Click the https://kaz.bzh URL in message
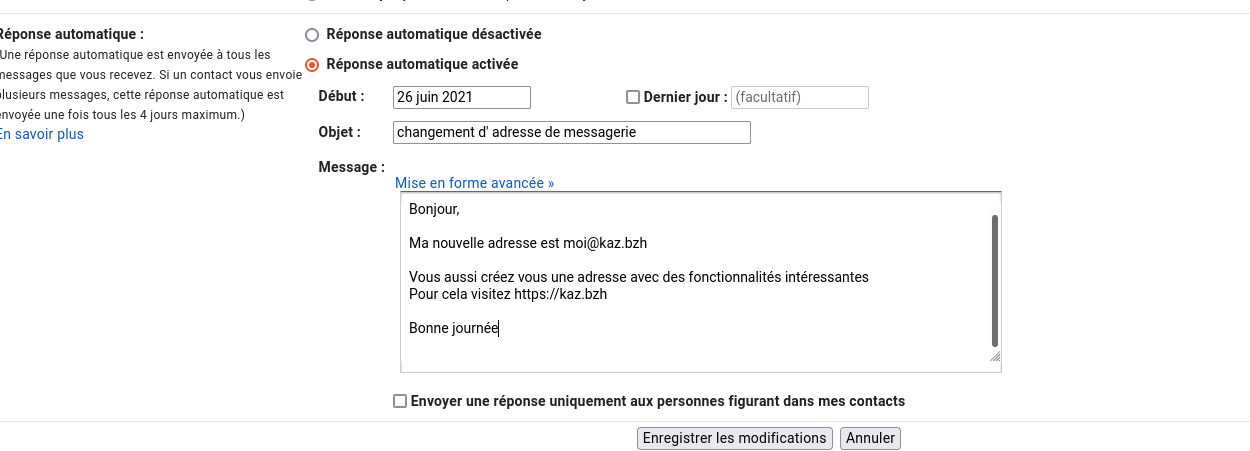1250x451 pixels. tap(560, 295)
